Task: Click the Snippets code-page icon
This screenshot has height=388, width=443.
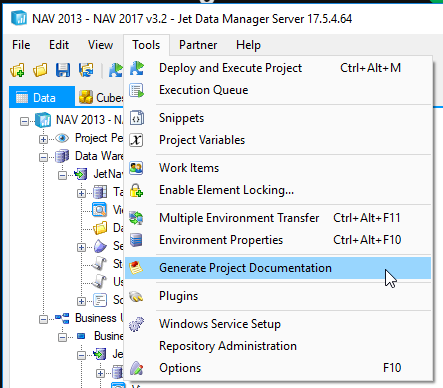Action: 137,118
